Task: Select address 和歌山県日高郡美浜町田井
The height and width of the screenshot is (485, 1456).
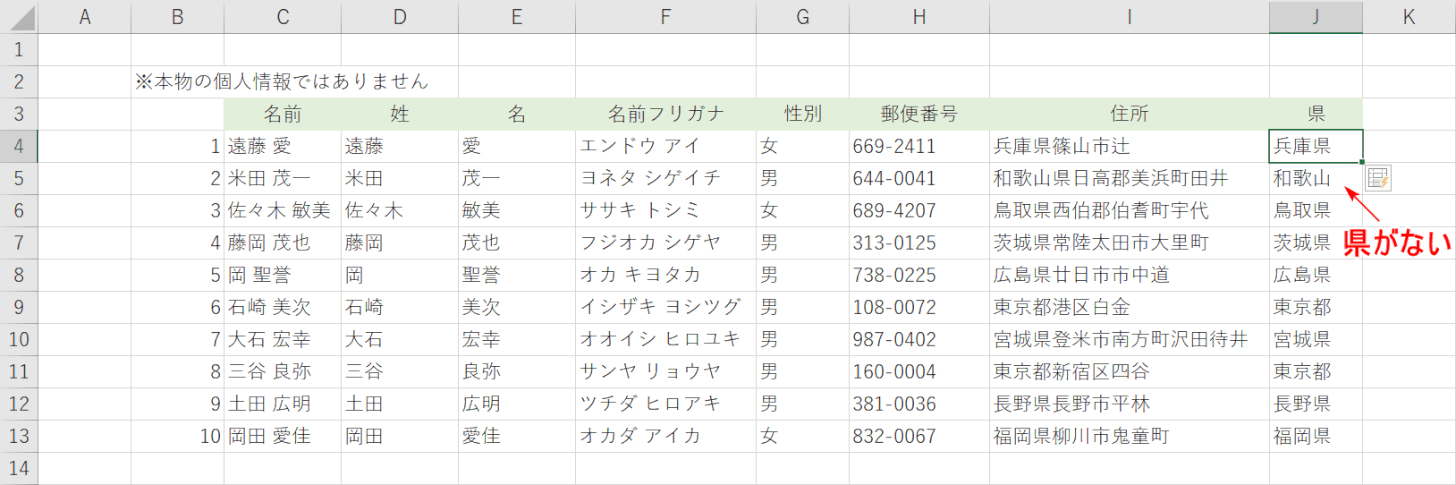Action: coord(1129,179)
